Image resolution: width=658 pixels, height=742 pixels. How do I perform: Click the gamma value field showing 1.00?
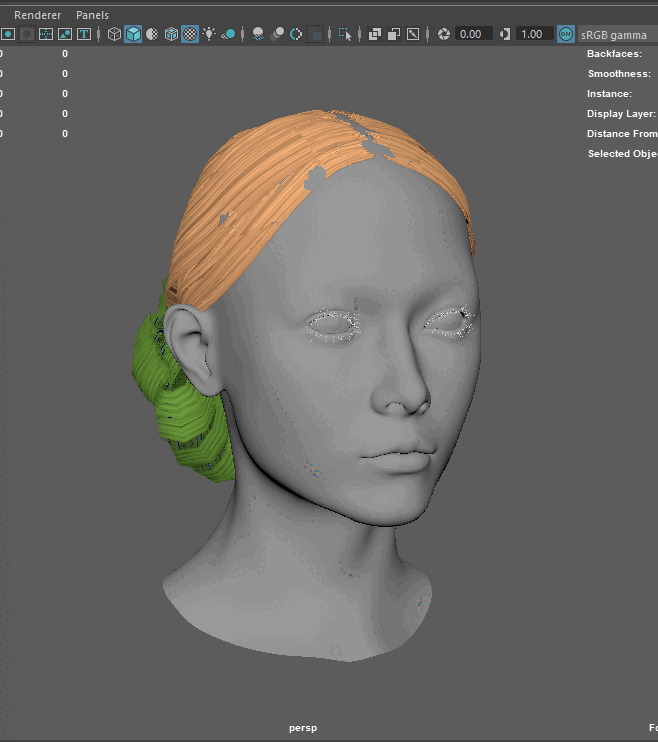tap(535, 34)
